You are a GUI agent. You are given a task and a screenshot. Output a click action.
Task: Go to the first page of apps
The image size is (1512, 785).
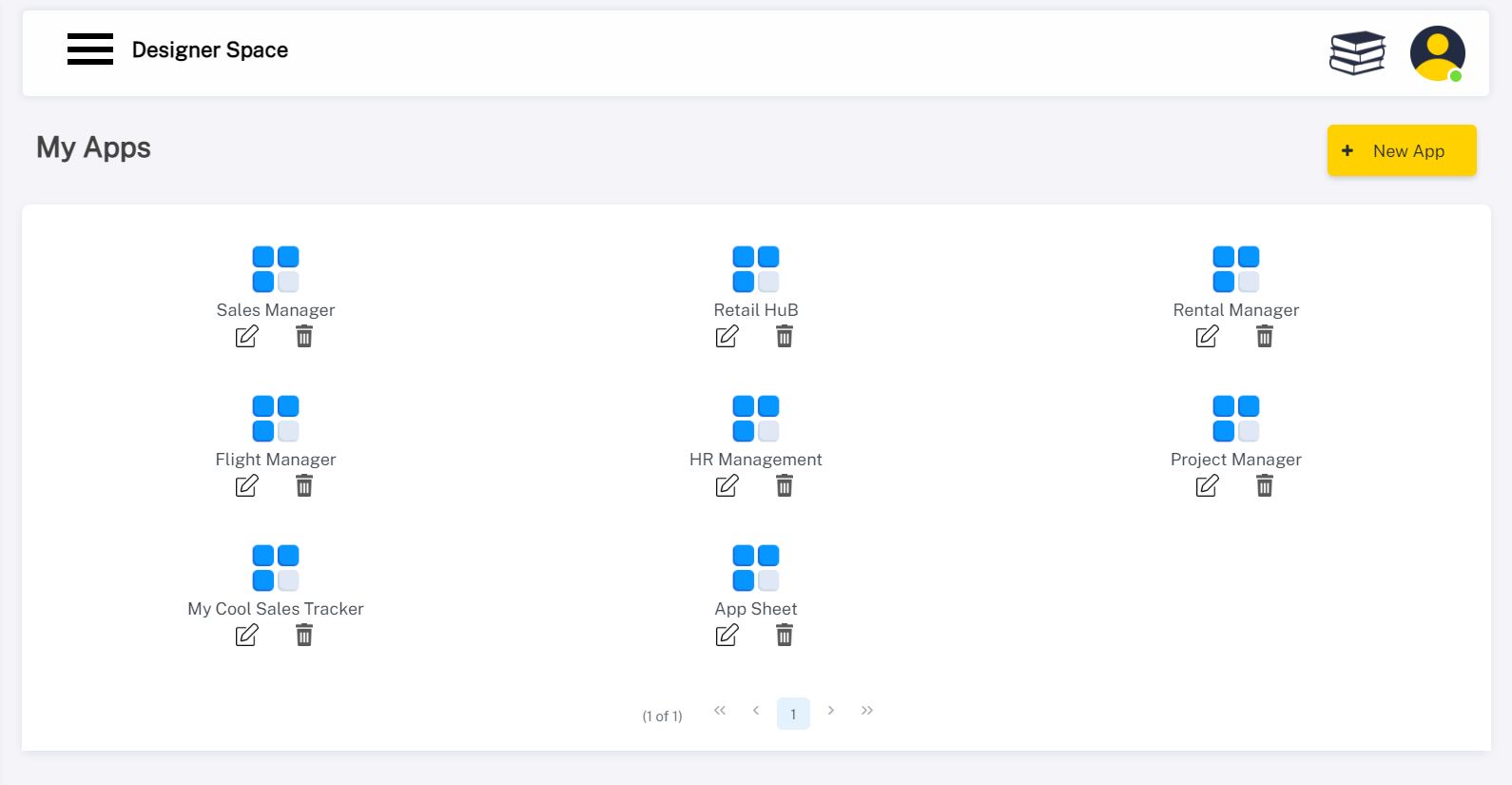tap(720, 711)
